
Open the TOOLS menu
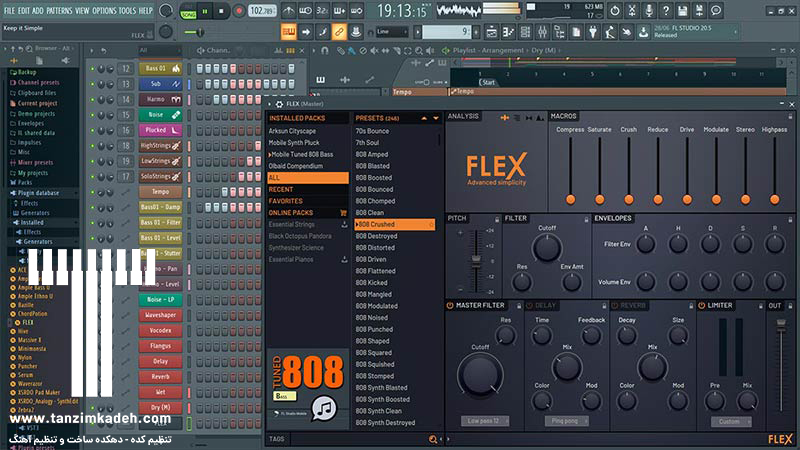point(128,11)
